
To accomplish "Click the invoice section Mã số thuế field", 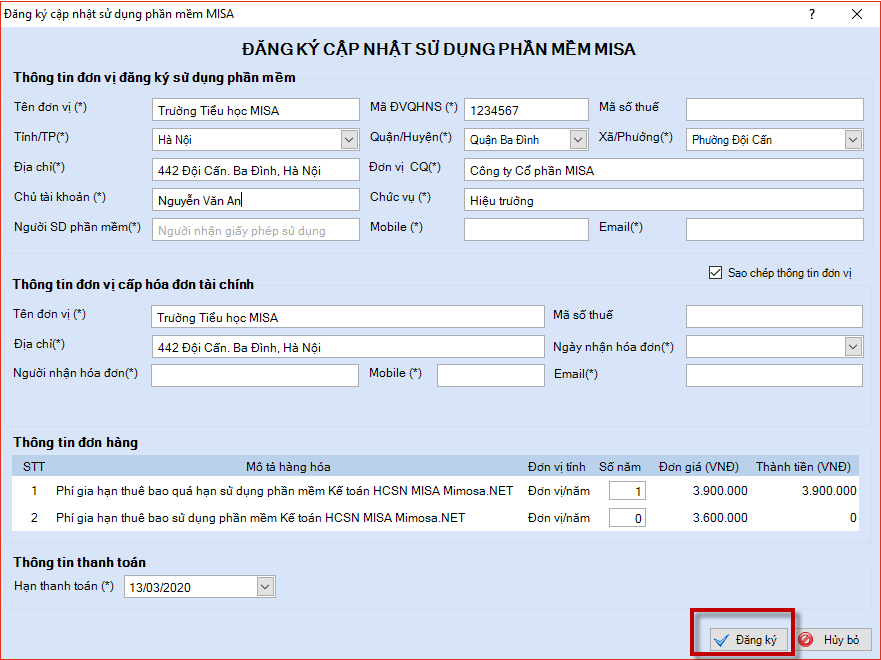I will point(774,317).
